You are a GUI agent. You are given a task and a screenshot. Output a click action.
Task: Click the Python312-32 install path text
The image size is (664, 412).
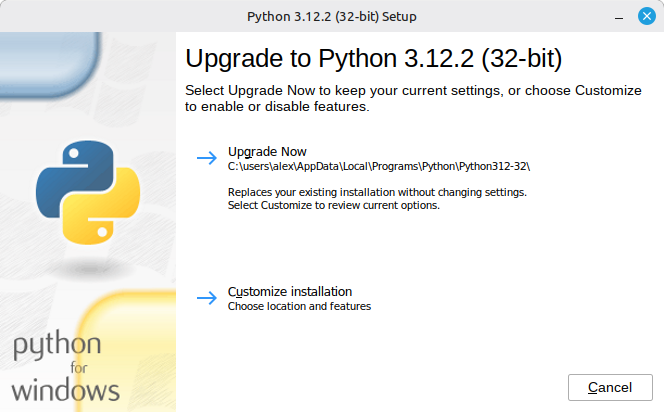coord(379,166)
